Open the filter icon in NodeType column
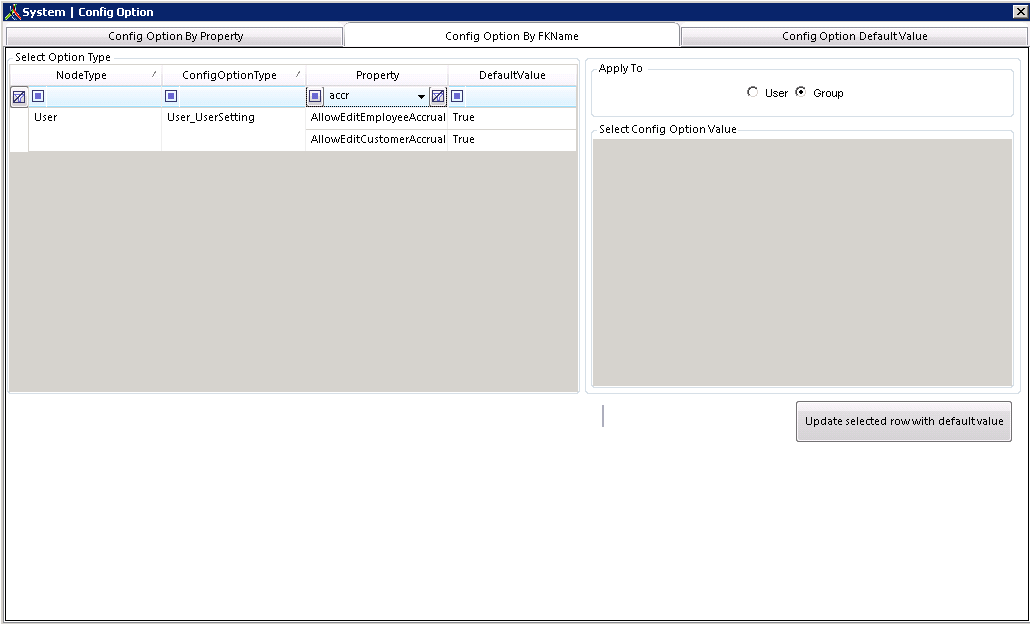 (37, 96)
